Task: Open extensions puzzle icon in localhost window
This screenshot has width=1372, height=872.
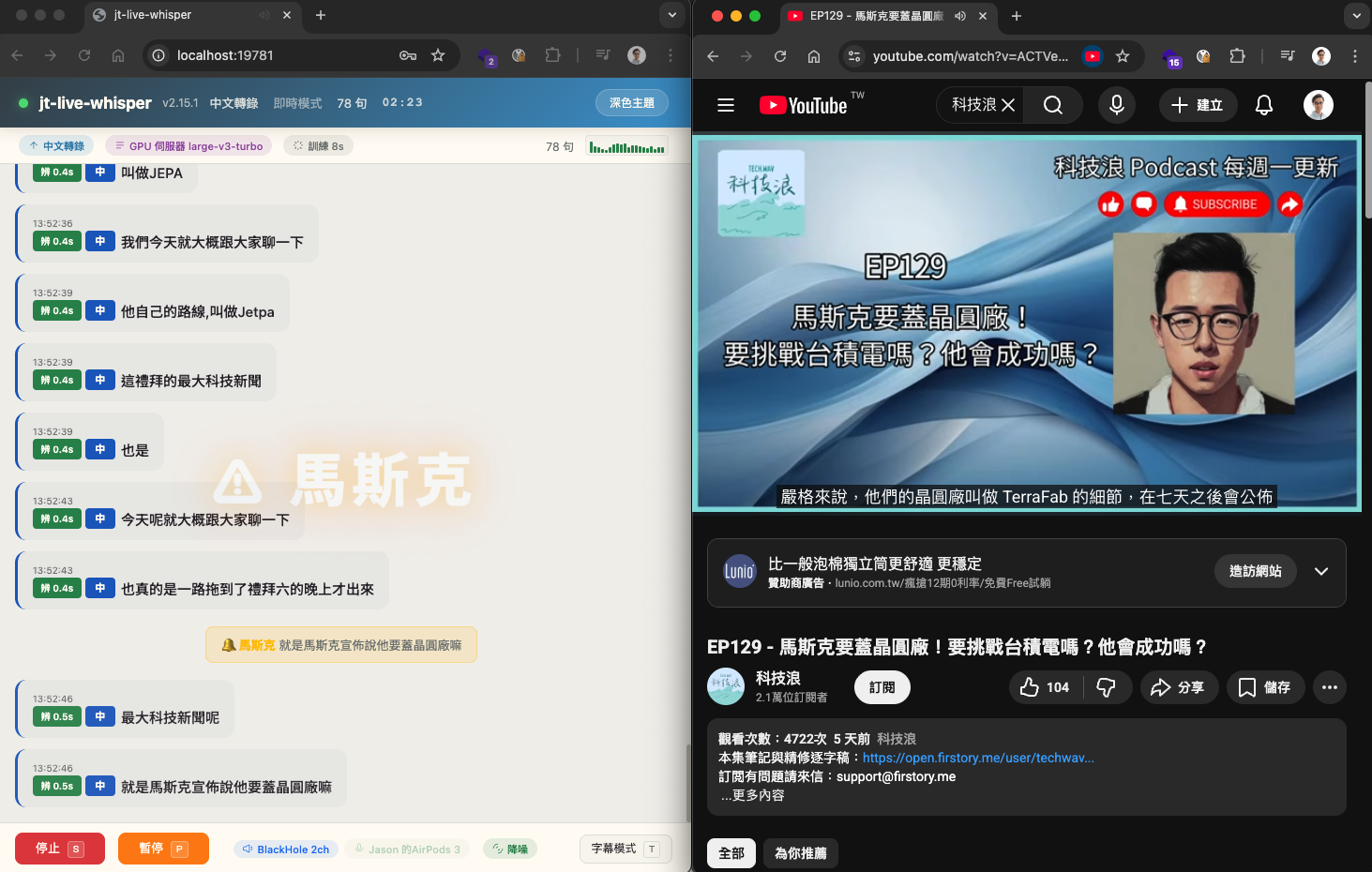Action: (x=552, y=55)
